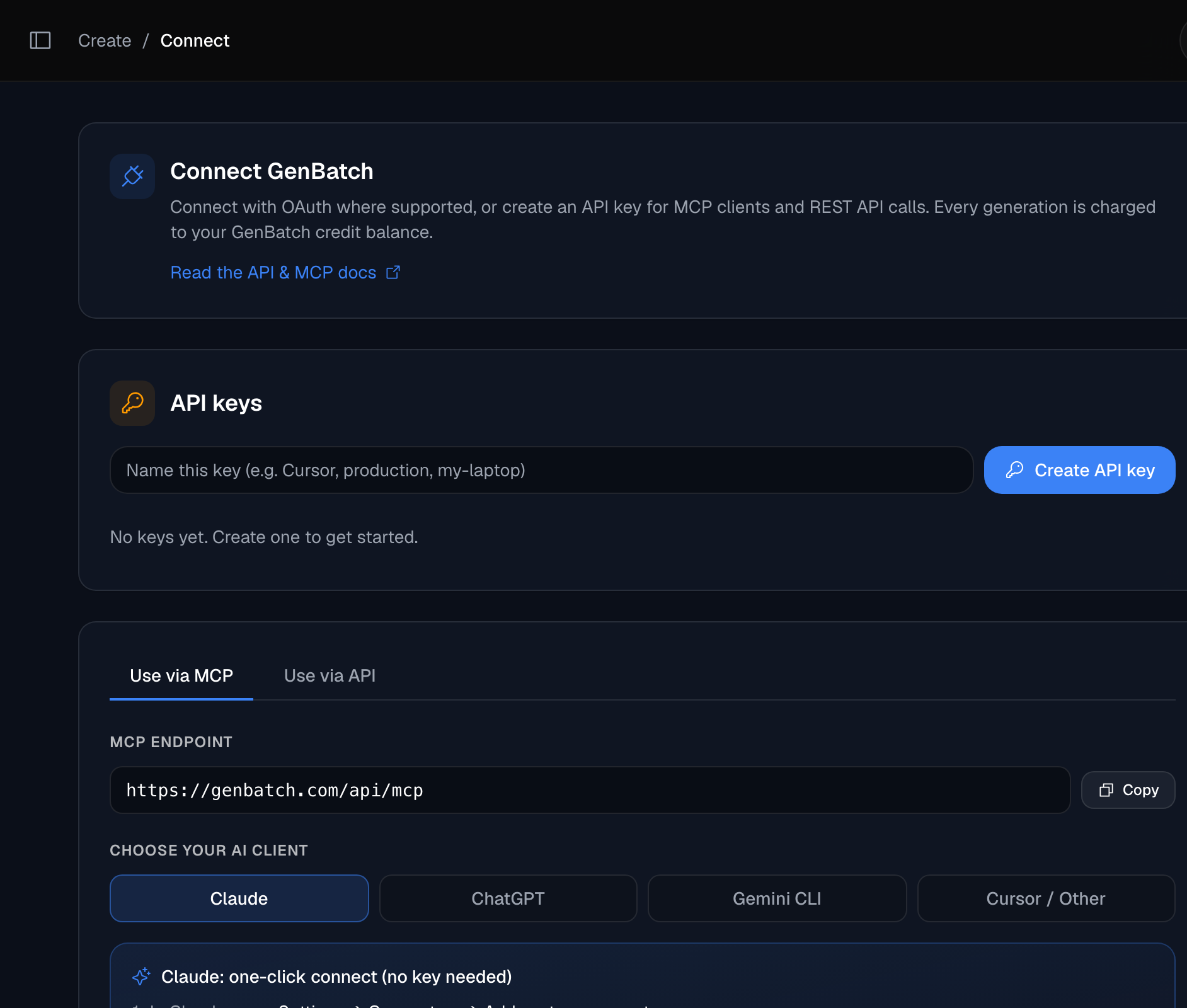Select Claude as AI client
Viewport: 1187px width, 1008px height.
239,898
